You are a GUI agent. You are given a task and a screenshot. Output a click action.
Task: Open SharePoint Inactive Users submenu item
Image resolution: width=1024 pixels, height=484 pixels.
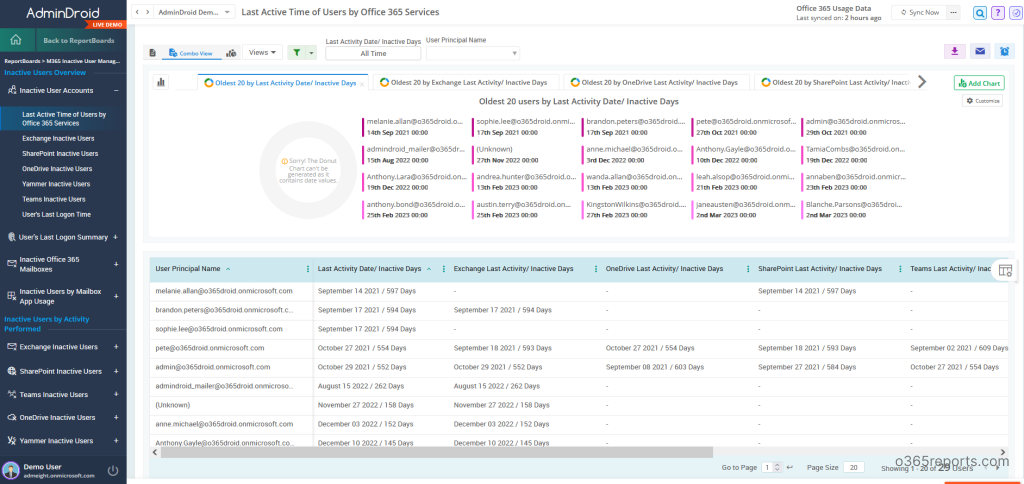tap(60, 153)
